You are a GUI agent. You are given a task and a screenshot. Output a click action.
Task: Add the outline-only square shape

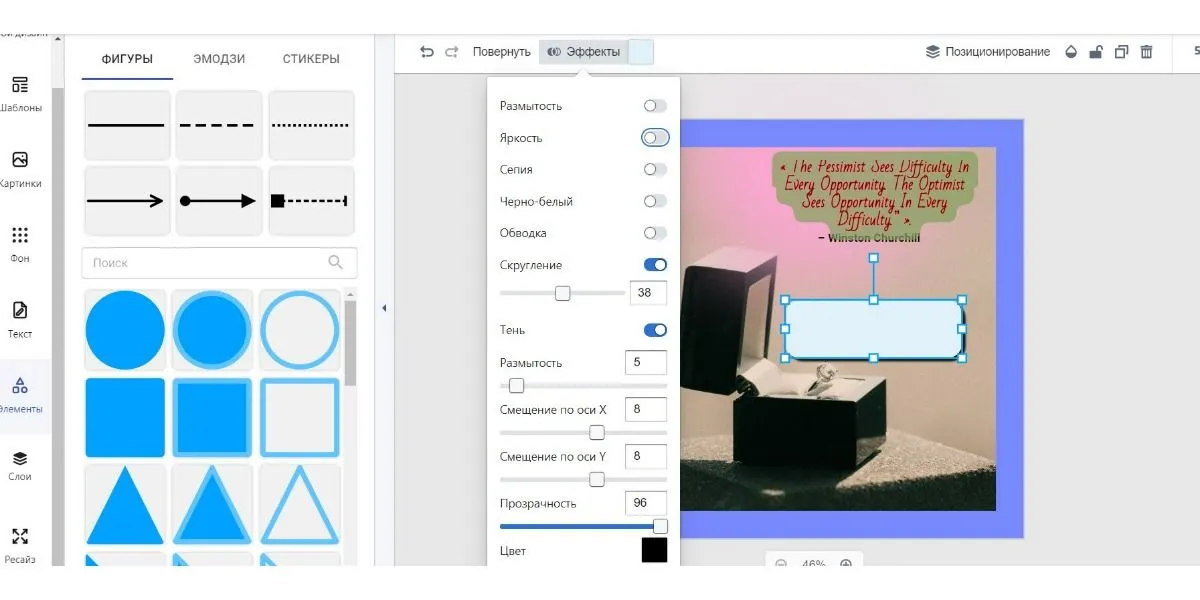click(x=300, y=417)
